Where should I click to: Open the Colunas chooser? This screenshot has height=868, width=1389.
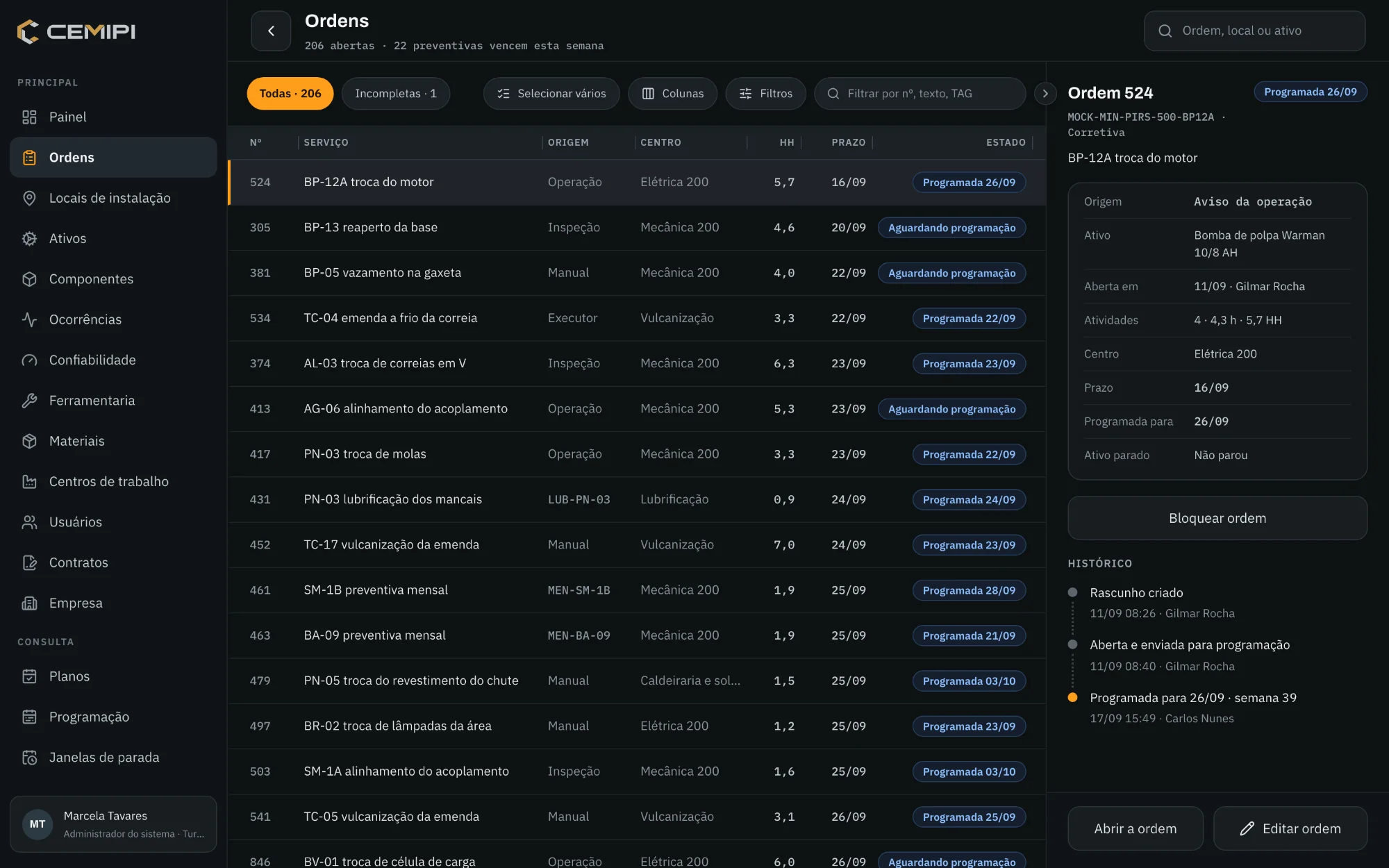pyautogui.click(x=672, y=93)
